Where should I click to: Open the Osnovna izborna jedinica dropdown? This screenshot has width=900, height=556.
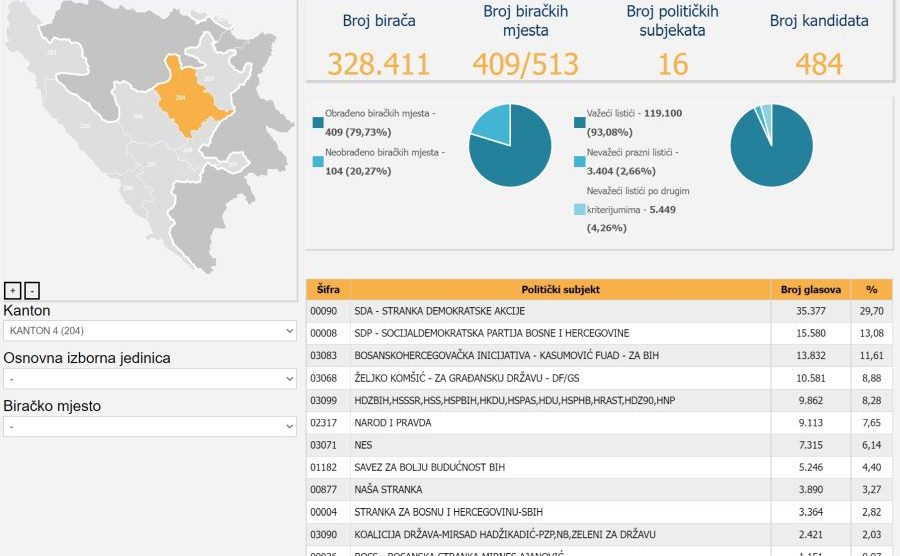pos(150,379)
